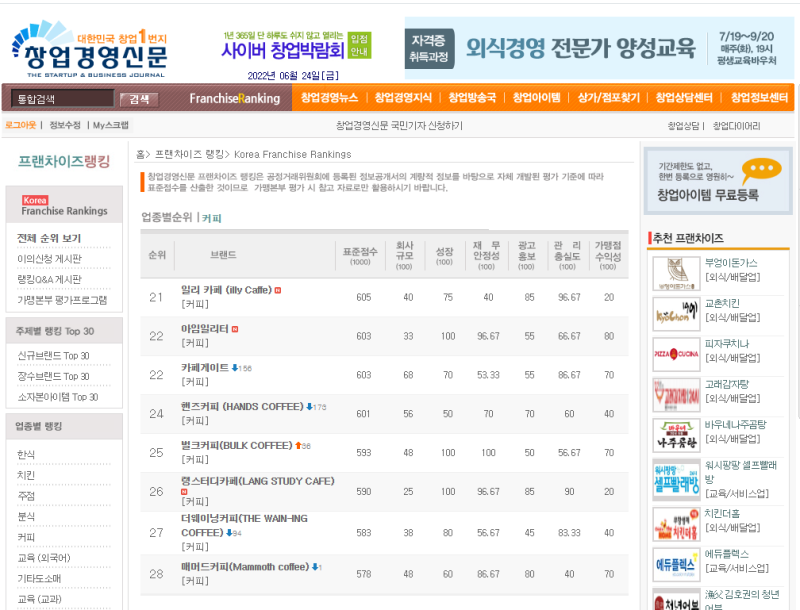Viewport: 800px width, 610px height.
Task: Click 창업경영신문 국민기자 신청하기 link
Action: pos(399,125)
